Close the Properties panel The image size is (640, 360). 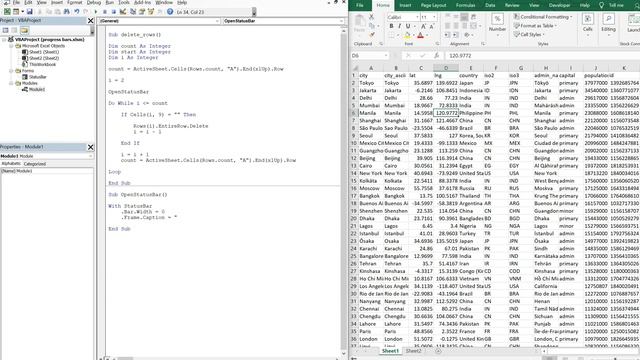click(91, 147)
